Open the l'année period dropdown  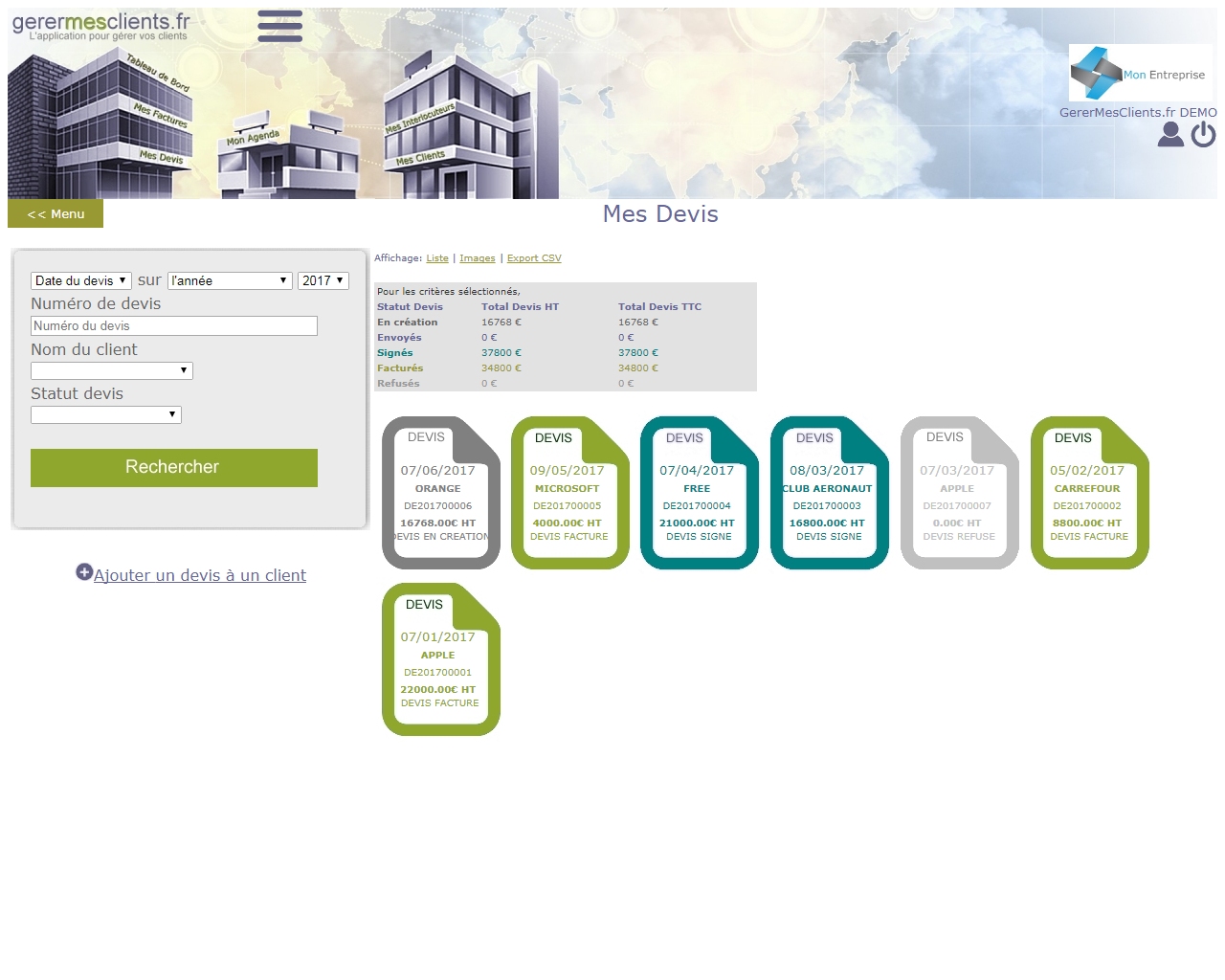tap(230, 280)
